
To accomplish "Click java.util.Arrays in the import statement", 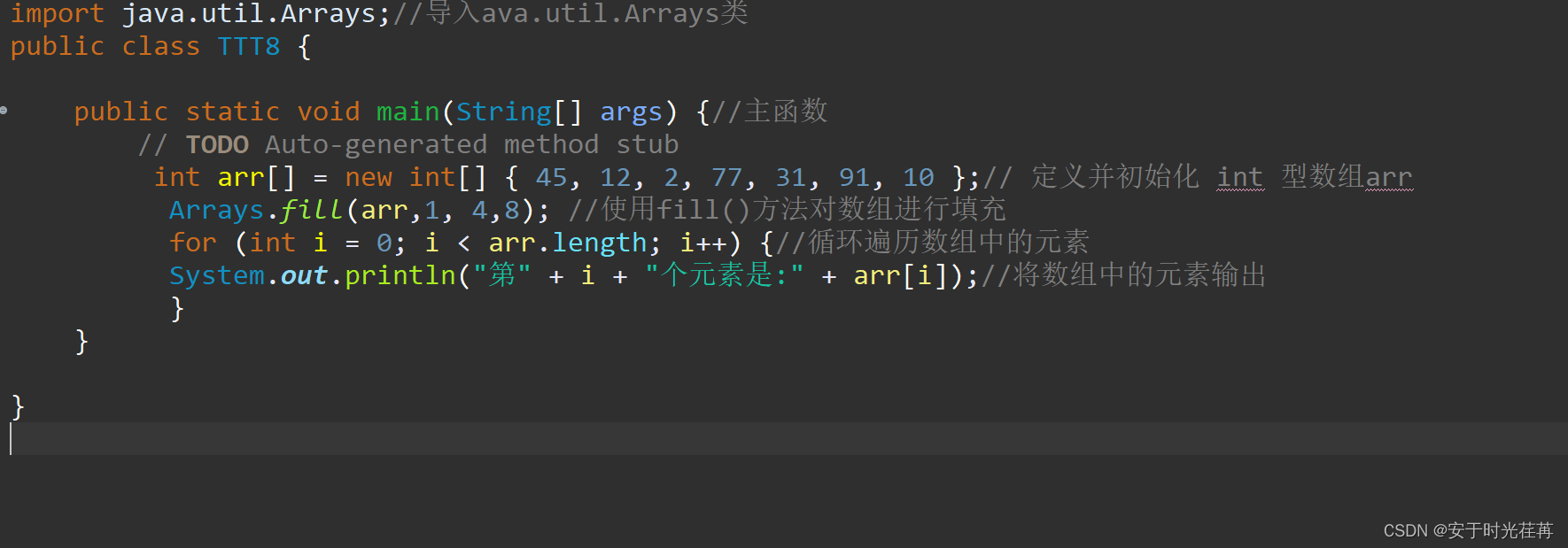I will 249,13.
